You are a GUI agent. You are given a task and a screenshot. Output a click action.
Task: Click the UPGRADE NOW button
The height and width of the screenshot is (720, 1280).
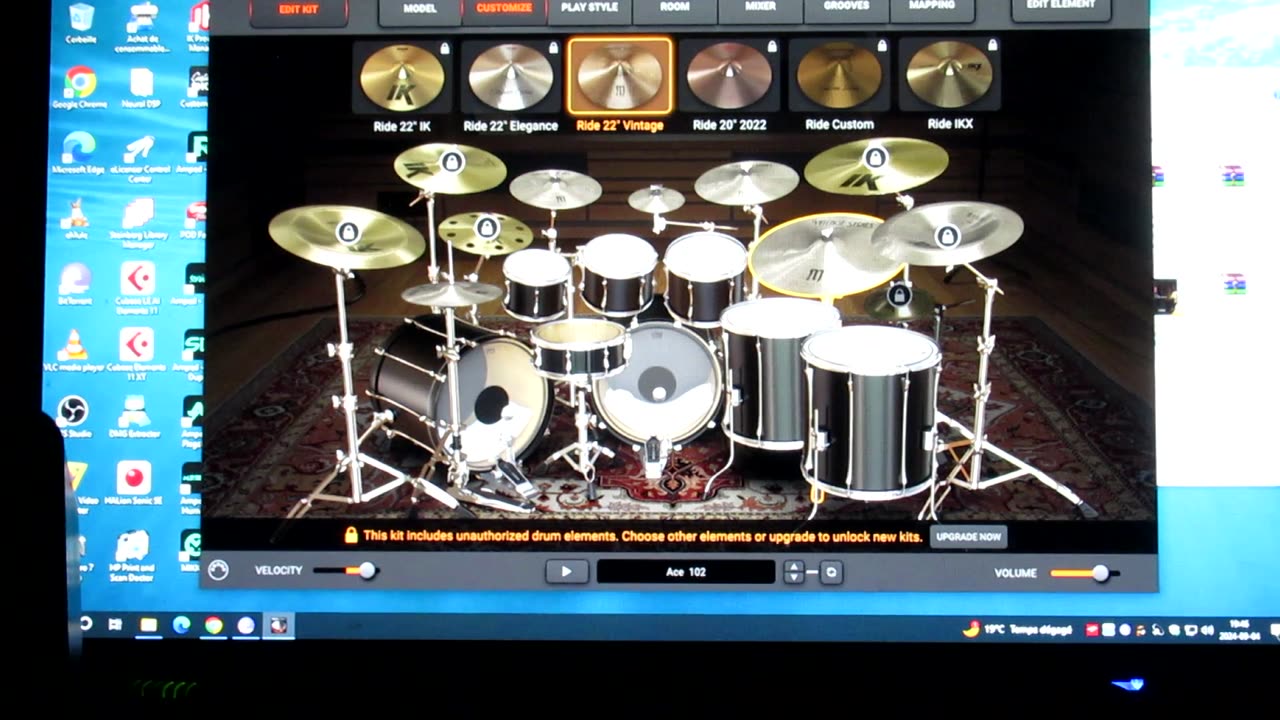pyautogui.click(x=968, y=537)
